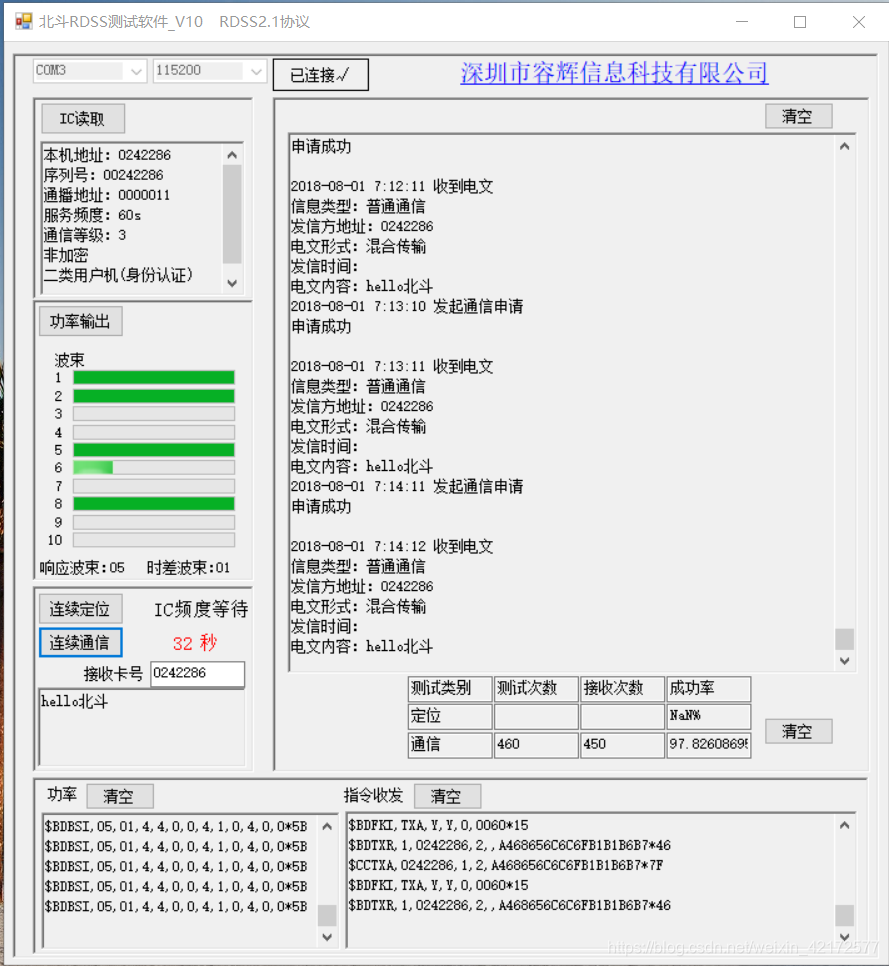Click the IC读取 card read button
Screen dimensions: 889x966
(82, 118)
